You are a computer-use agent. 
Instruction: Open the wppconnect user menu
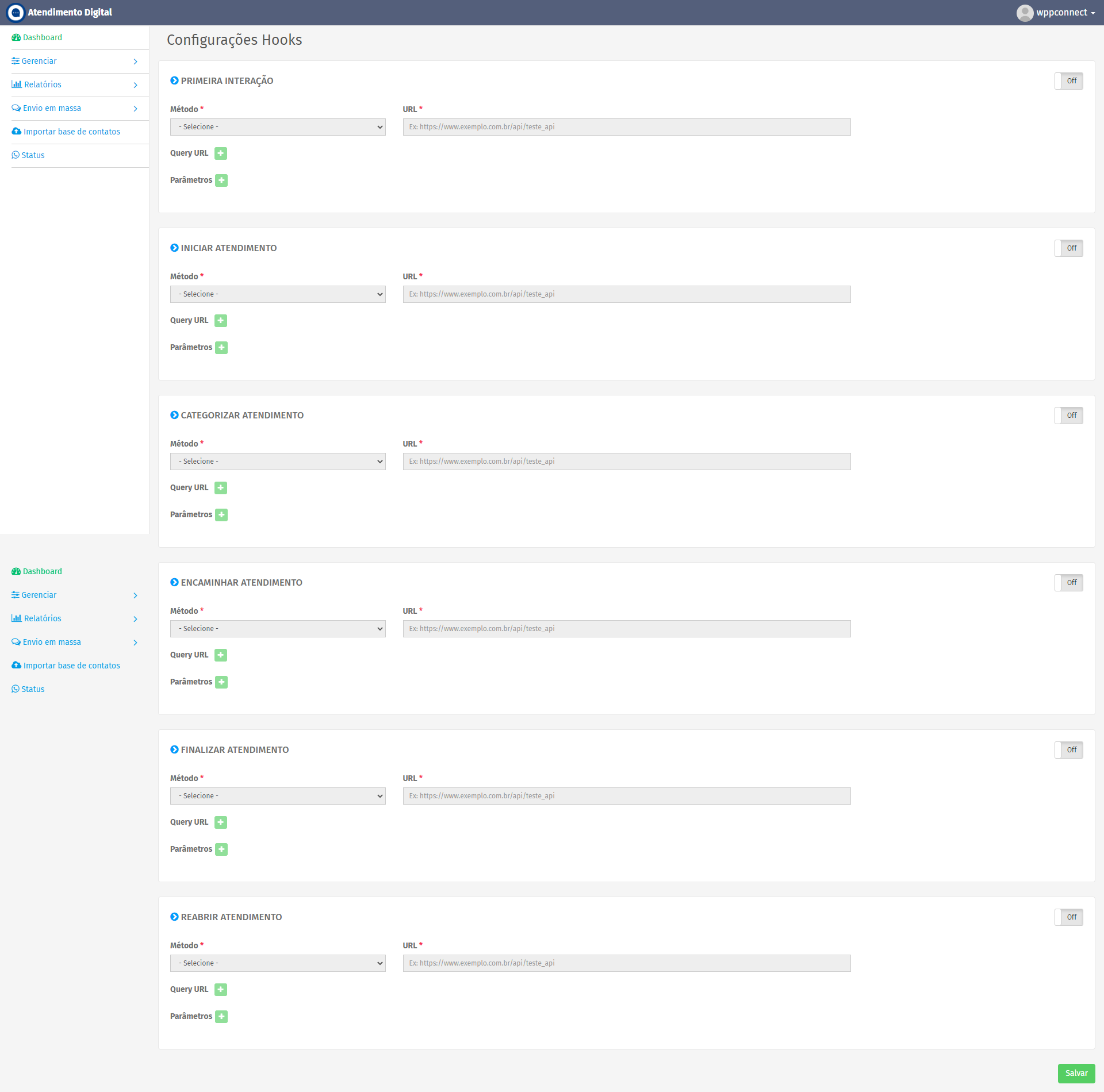(x=1056, y=13)
